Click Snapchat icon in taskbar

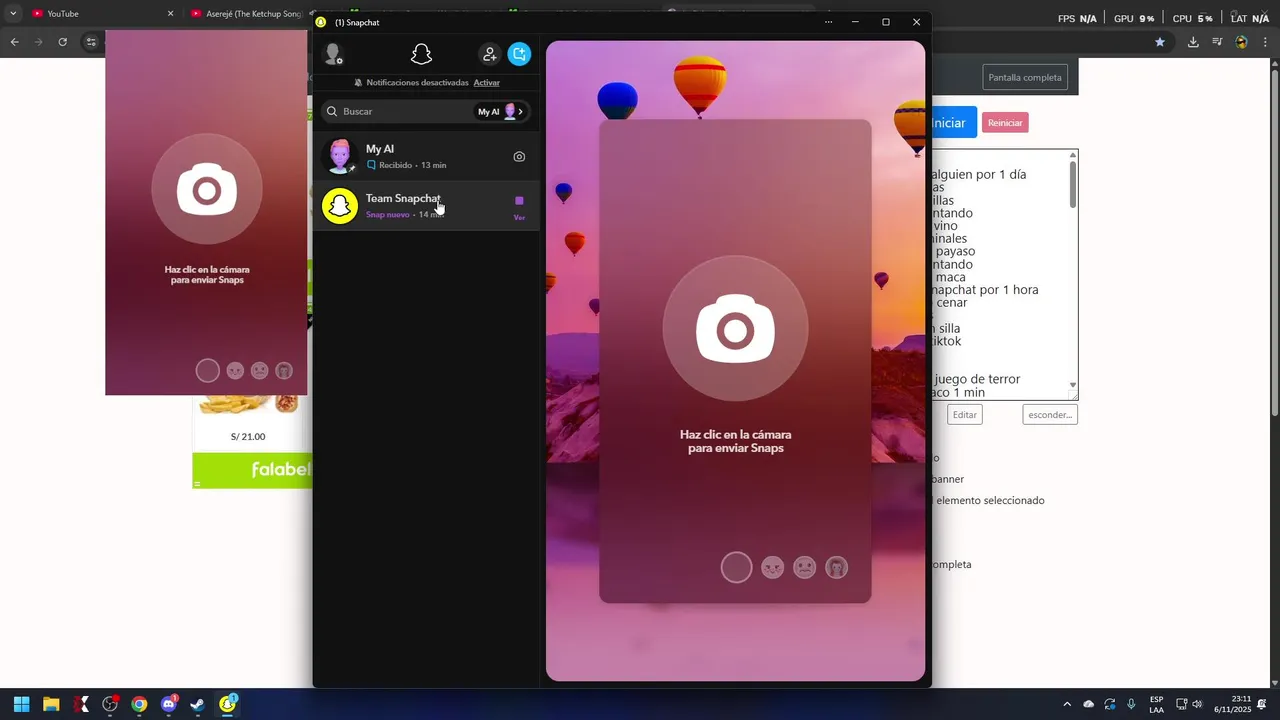click(228, 704)
